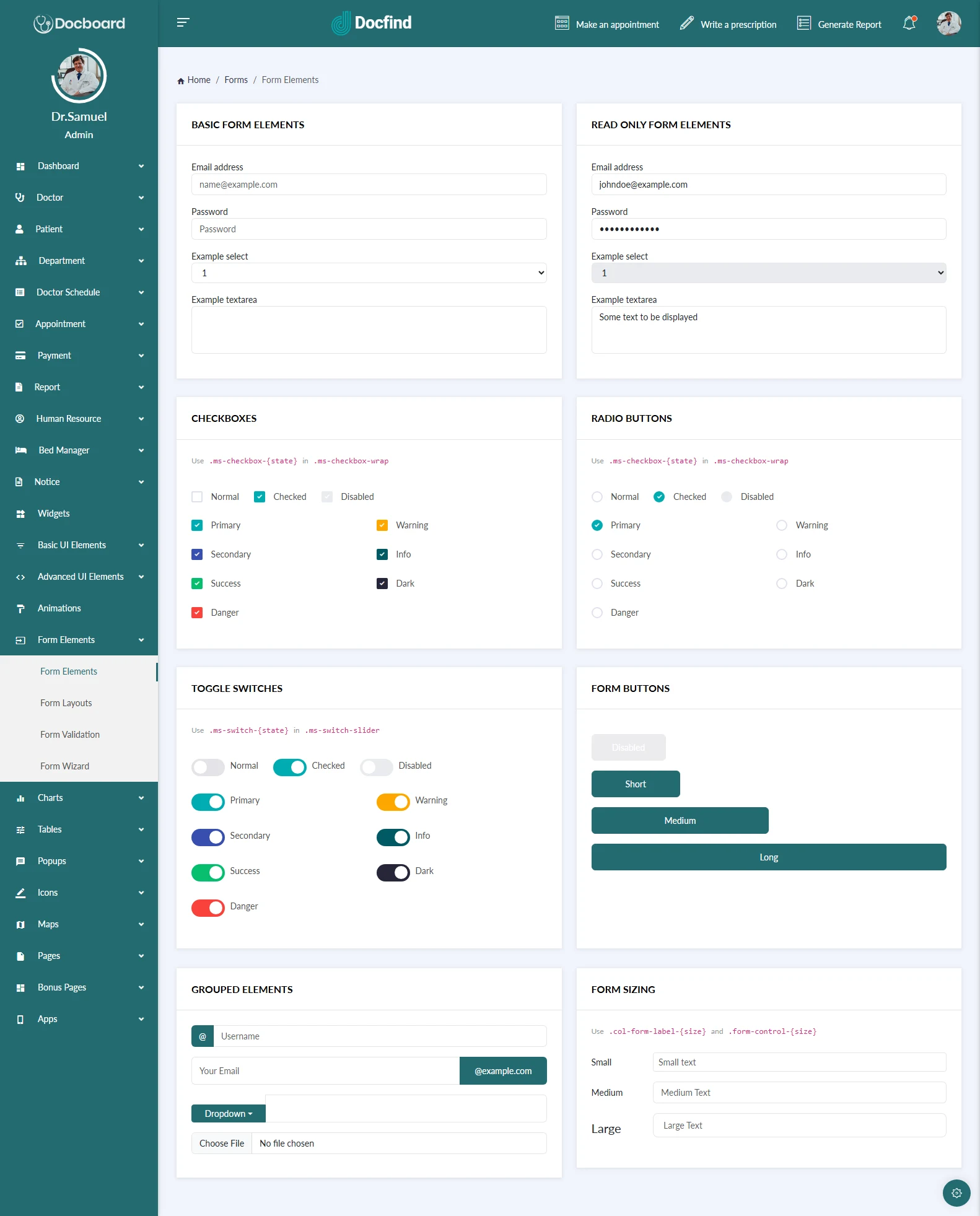This screenshot has width=980, height=1216.
Task: Toggle the Normal switch slider on
Action: tap(208, 767)
